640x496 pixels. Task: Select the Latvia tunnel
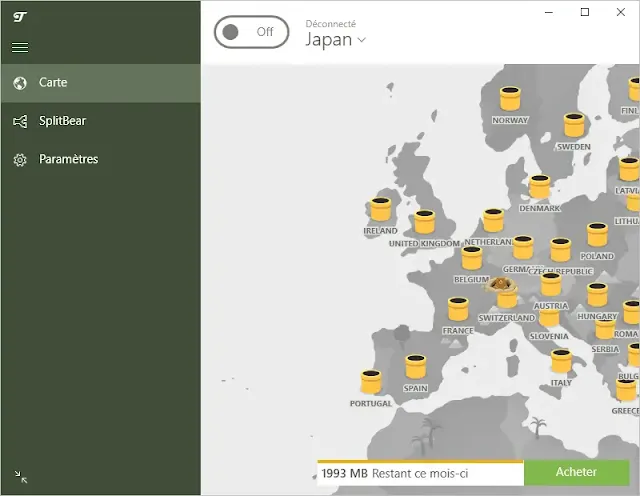pyautogui.click(x=629, y=169)
